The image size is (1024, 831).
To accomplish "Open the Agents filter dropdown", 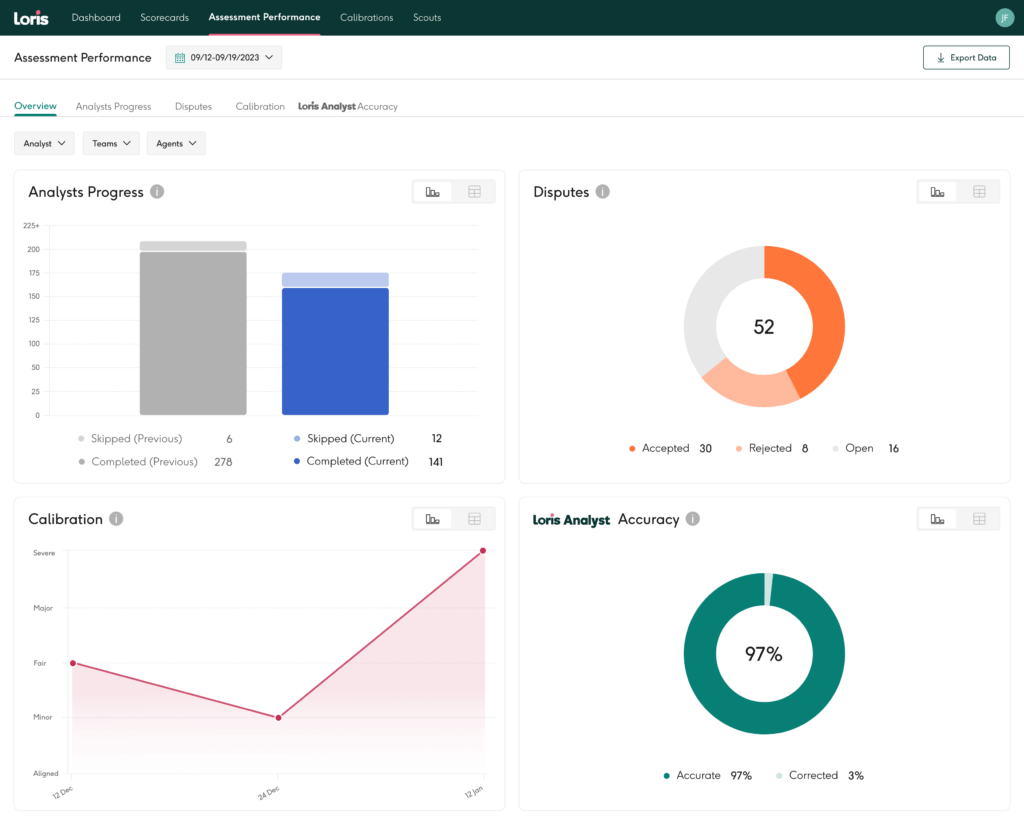I will (175, 143).
